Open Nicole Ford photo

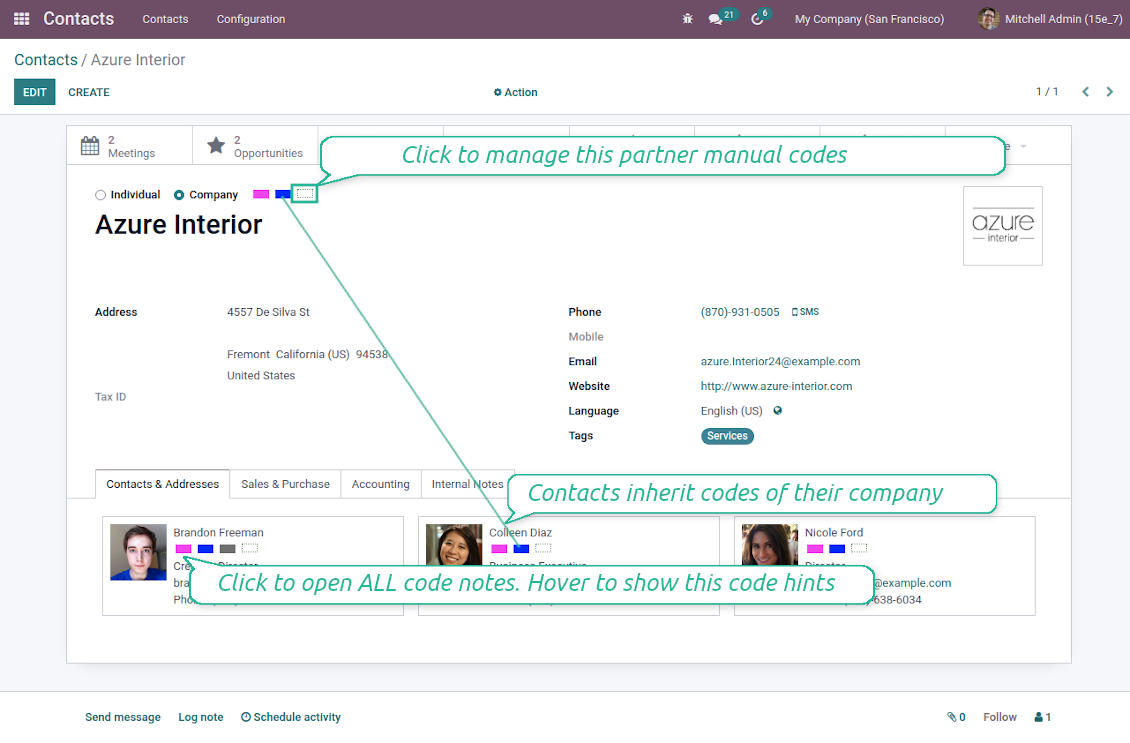pos(770,545)
